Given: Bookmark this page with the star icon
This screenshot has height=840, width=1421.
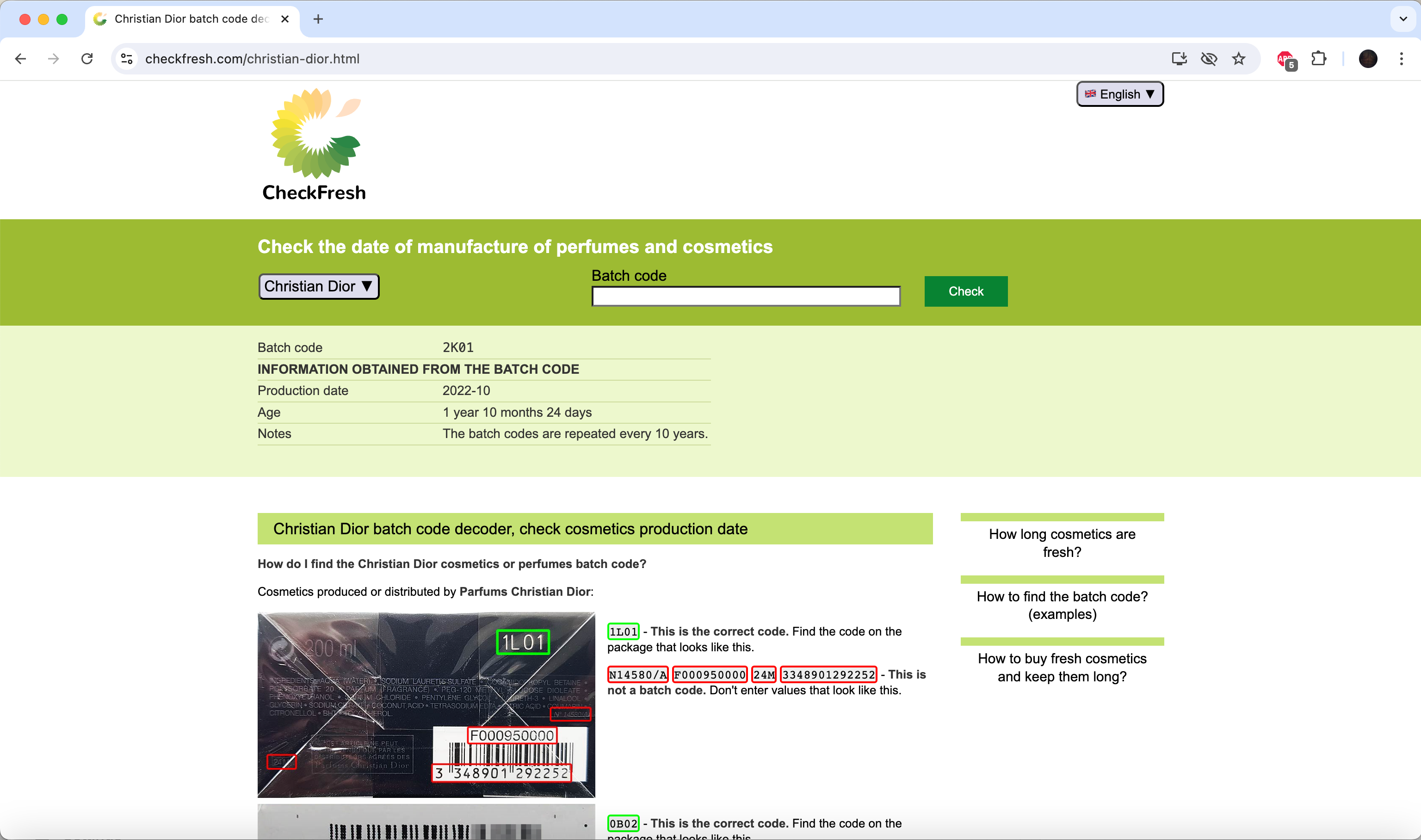Looking at the screenshot, I should click(1239, 59).
